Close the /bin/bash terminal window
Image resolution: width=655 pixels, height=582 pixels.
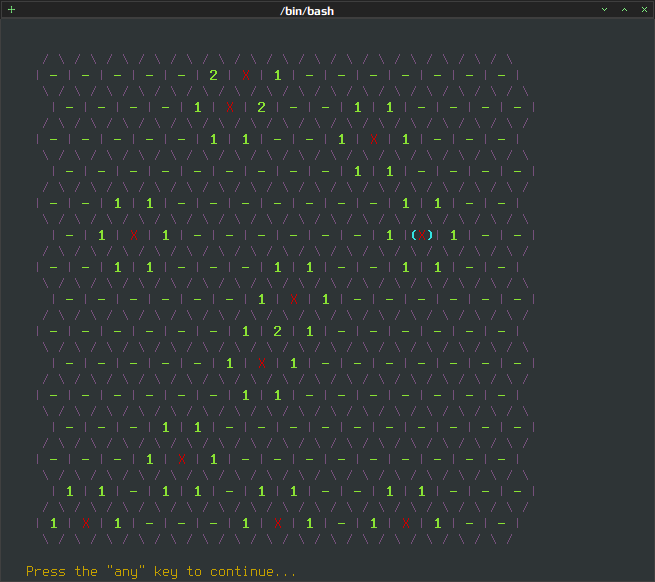click(x=645, y=9)
